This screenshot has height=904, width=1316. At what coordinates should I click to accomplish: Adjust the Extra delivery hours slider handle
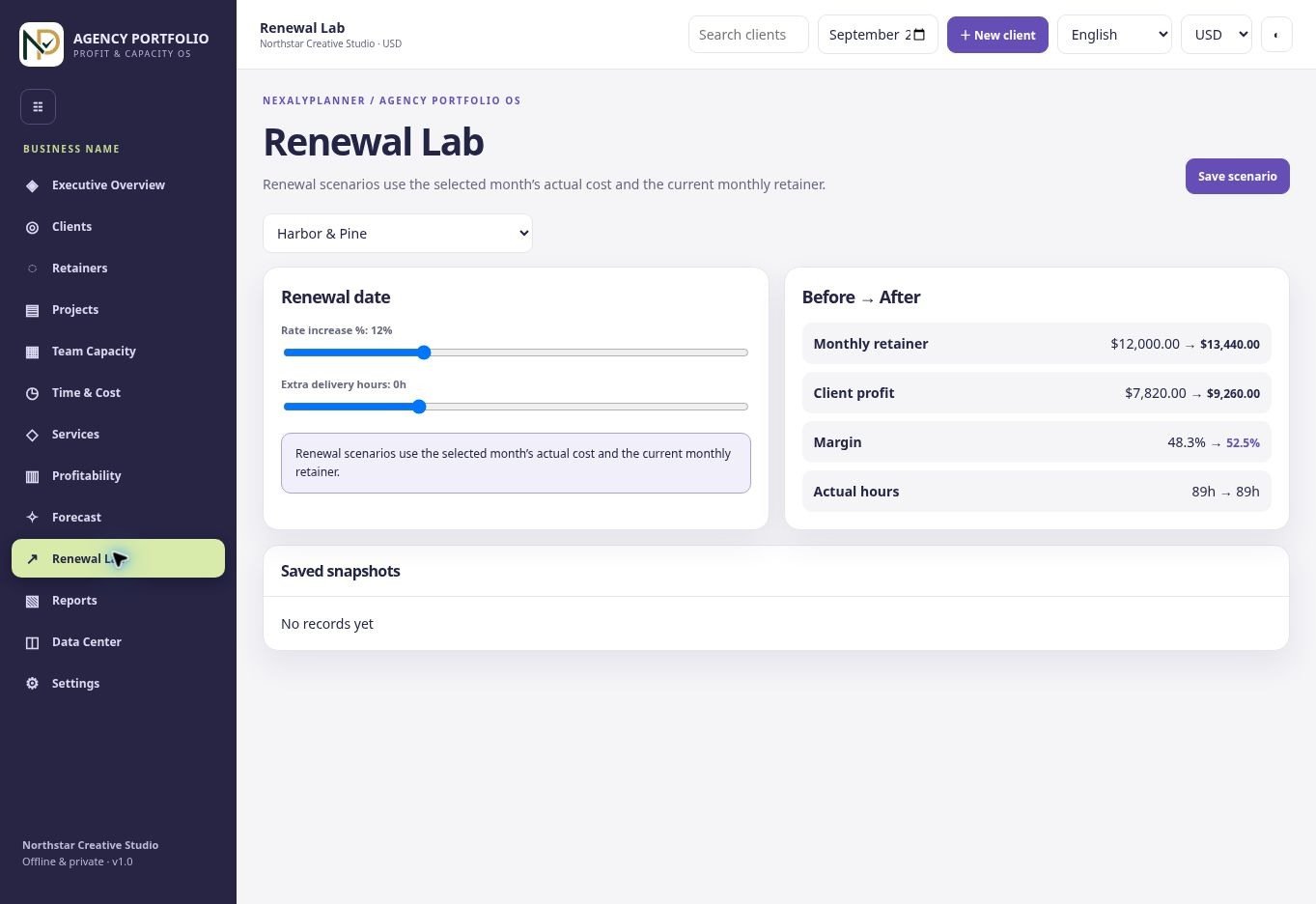tap(419, 407)
